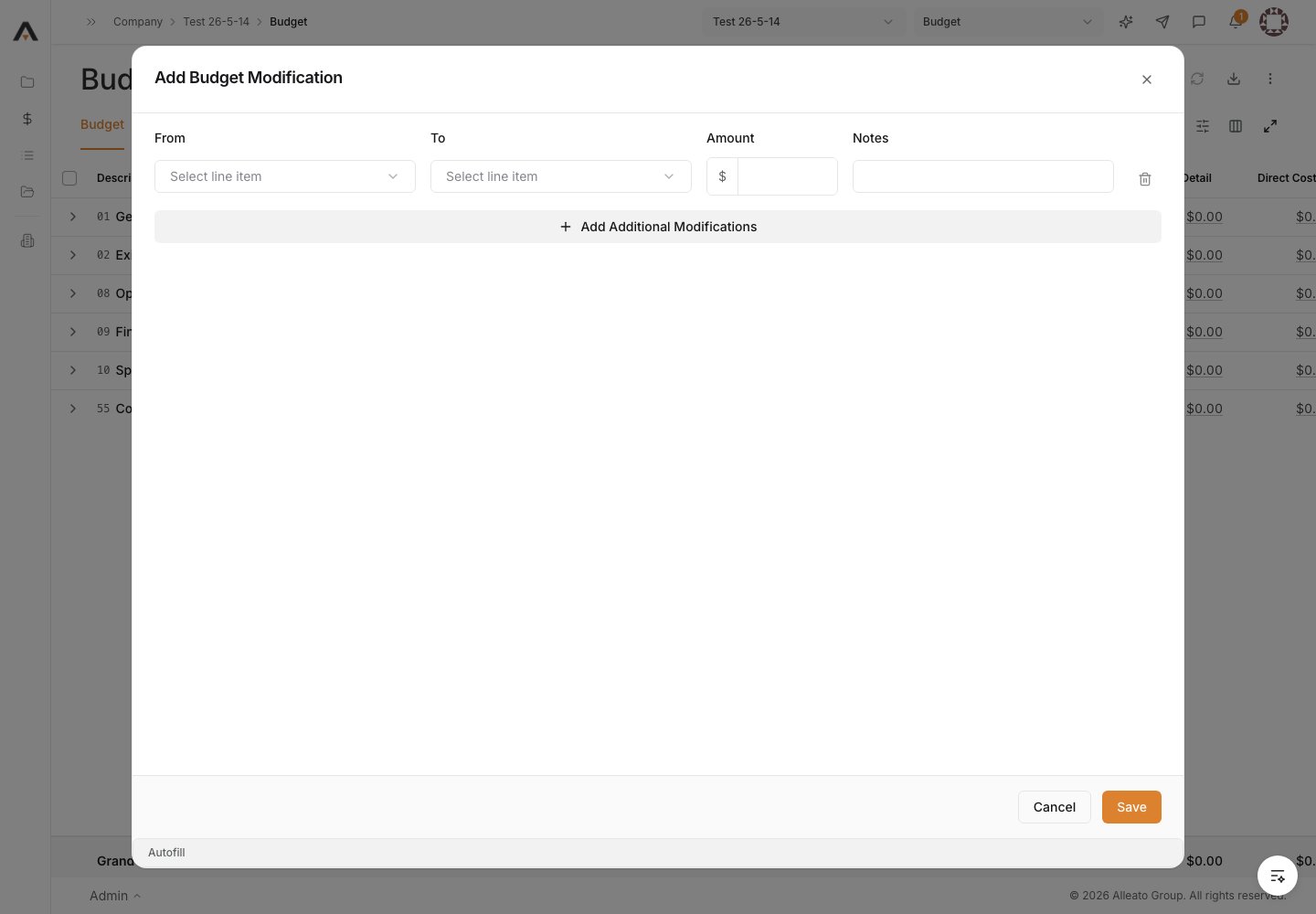Open notifications bell icon
The height and width of the screenshot is (914, 1316).
coord(1236,22)
